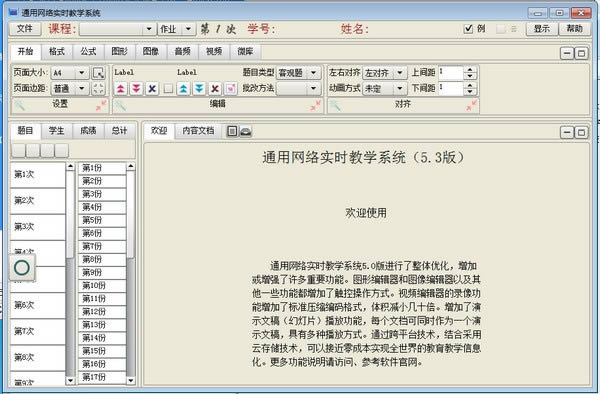Toggle the small empty checkbox in edit toolbar
The height and width of the screenshot is (394, 600).
pyautogui.click(x=168, y=89)
